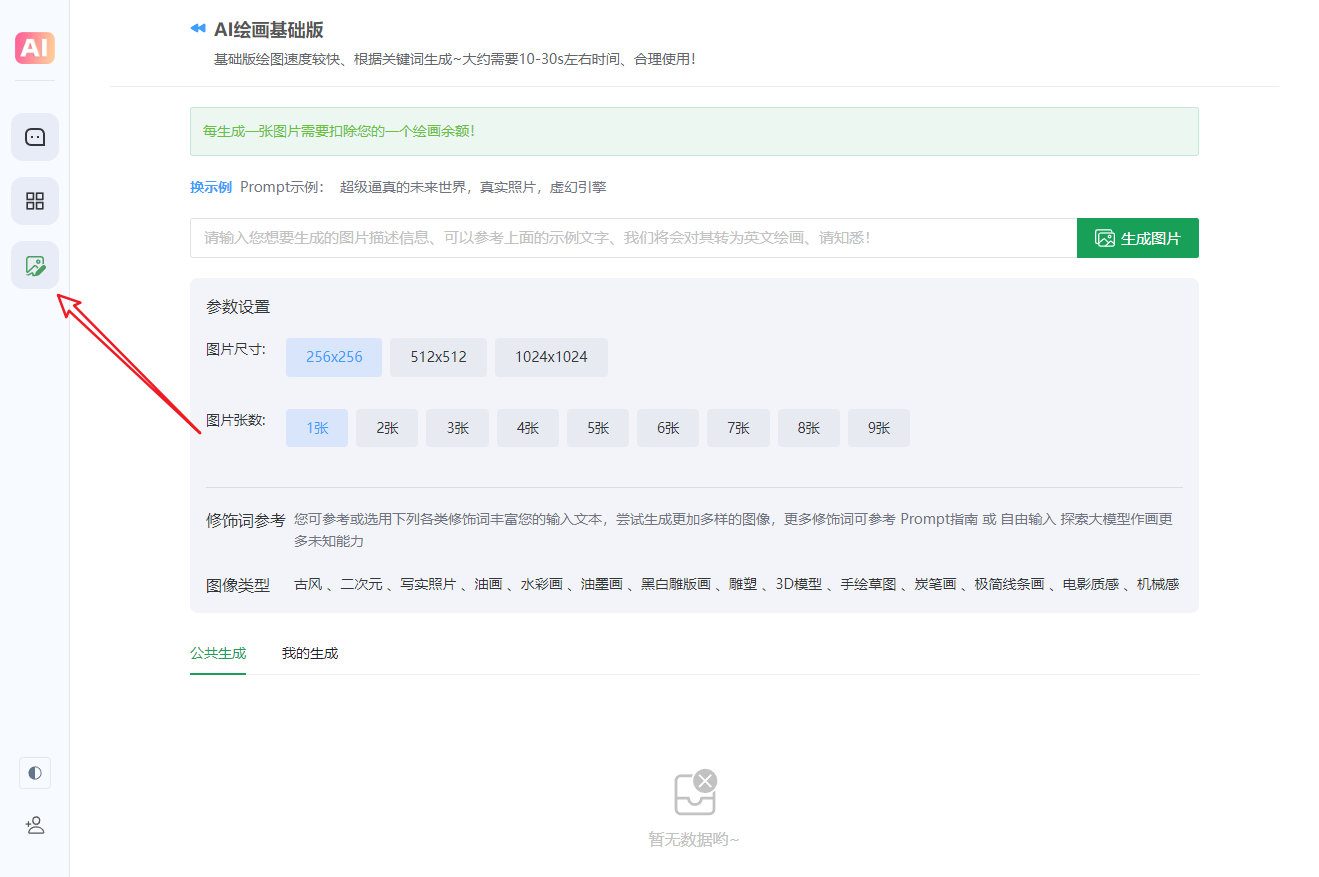Select the 512x512 image size option
This screenshot has height=877, width=1319.
coord(438,357)
